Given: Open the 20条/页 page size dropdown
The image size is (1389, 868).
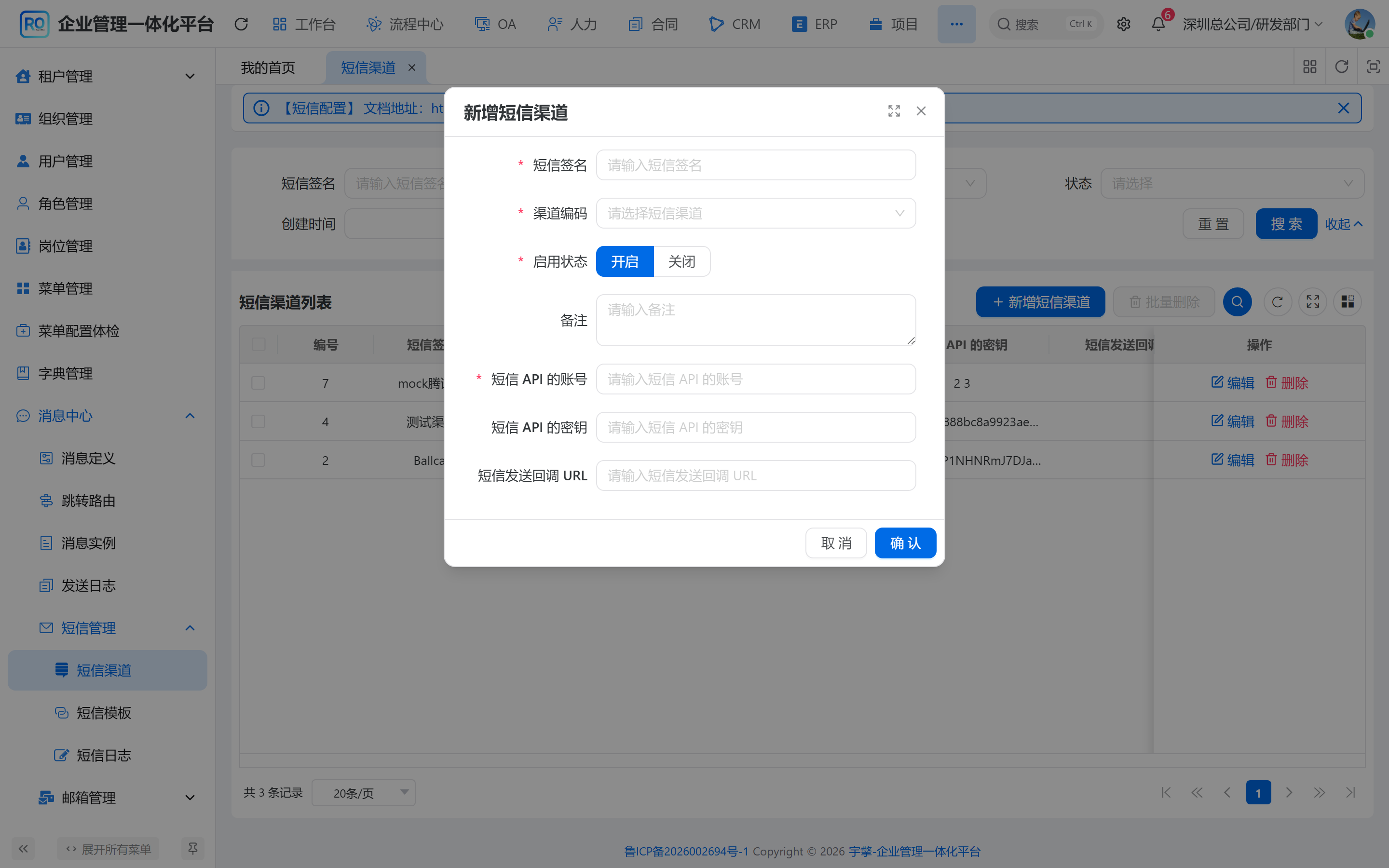Looking at the screenshot, I should point(363,793).
